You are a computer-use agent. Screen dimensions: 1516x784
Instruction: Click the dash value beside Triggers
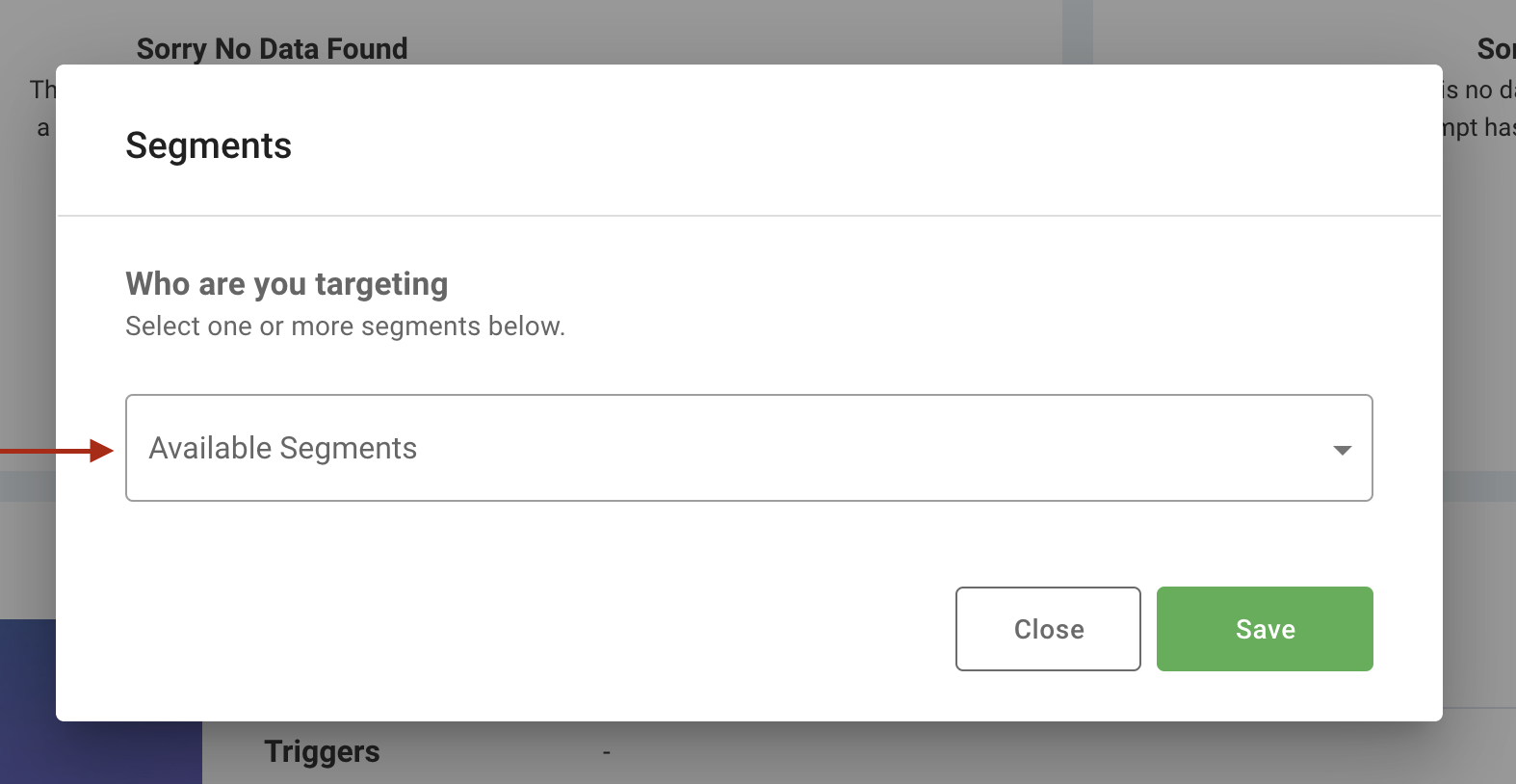606,751
